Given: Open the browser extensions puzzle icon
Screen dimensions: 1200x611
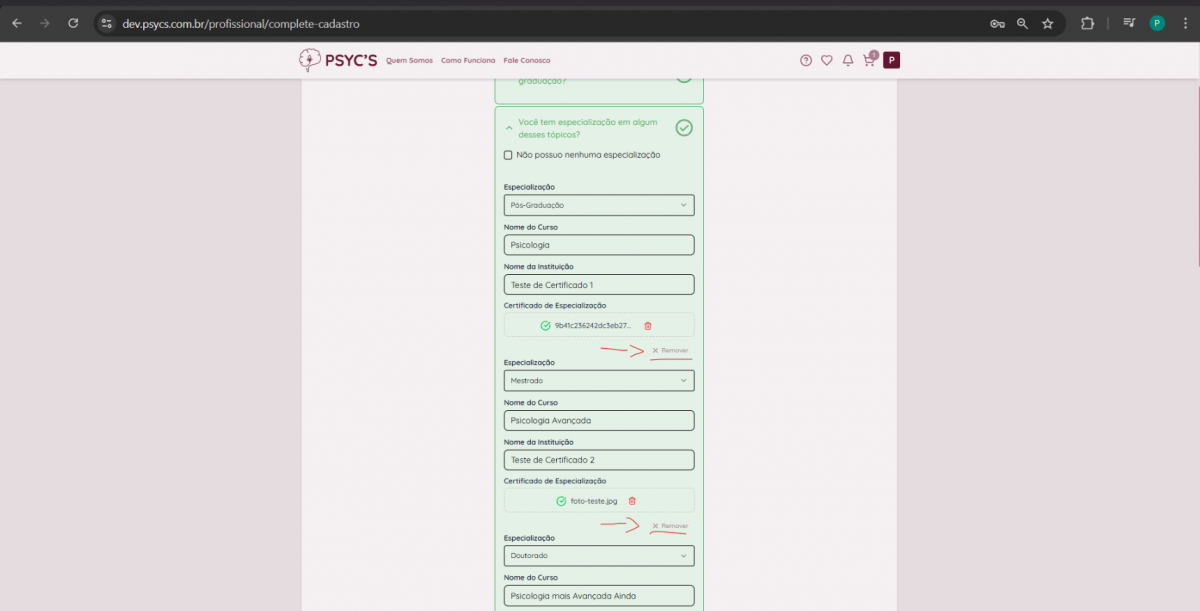Looking at the screenshot, I should coord(1088,23).
